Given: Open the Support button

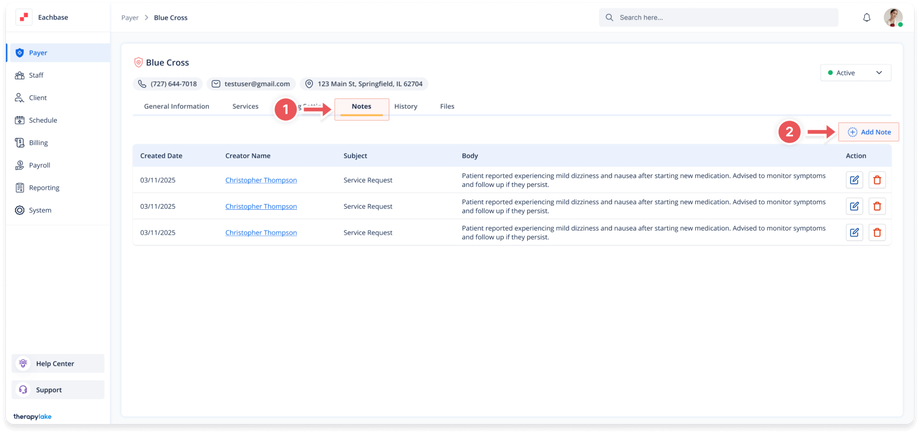Looking at the screenshot, I should (49, 390).
